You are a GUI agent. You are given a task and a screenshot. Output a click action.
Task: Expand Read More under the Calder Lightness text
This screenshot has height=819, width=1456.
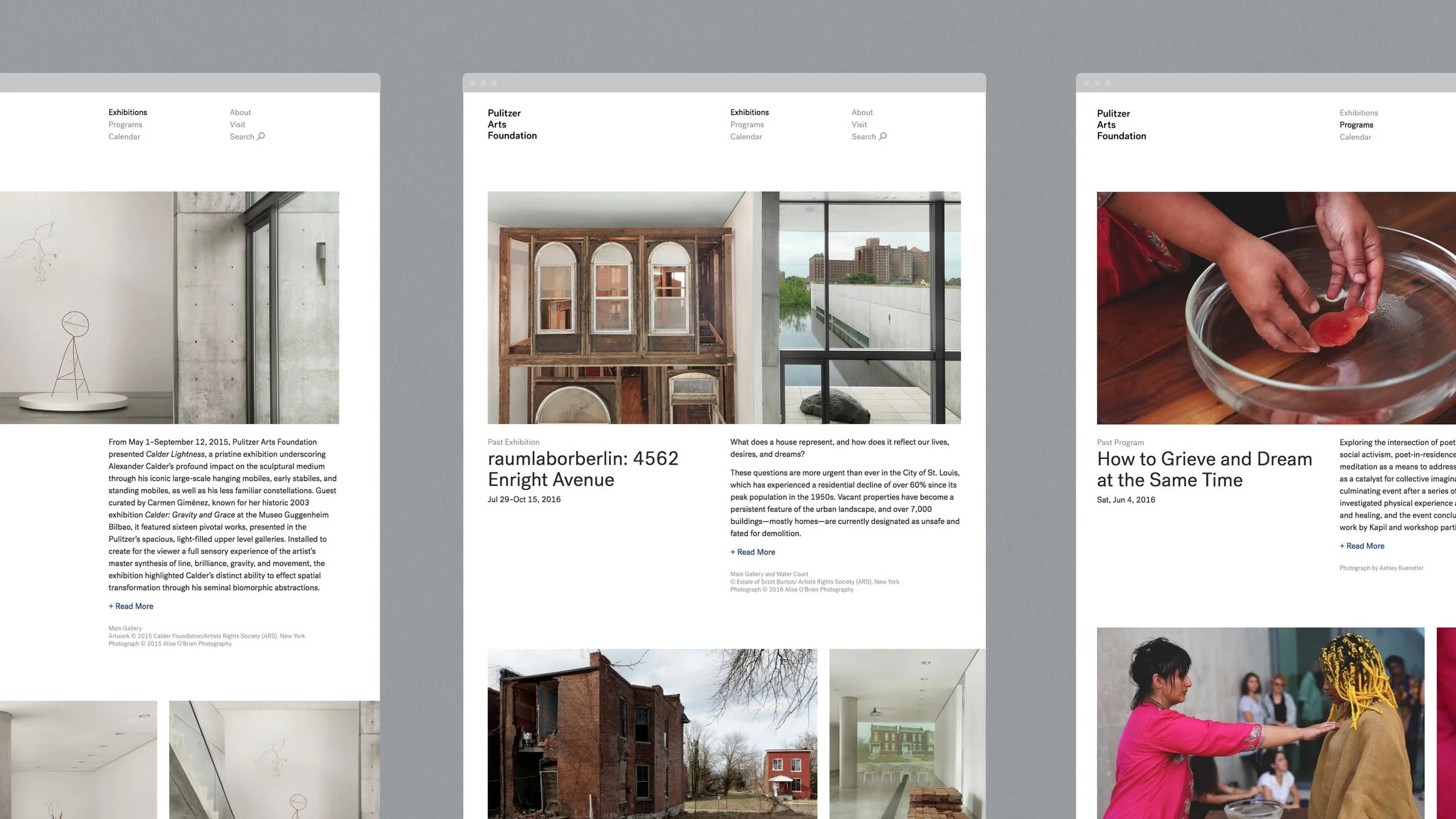point(131,606)
